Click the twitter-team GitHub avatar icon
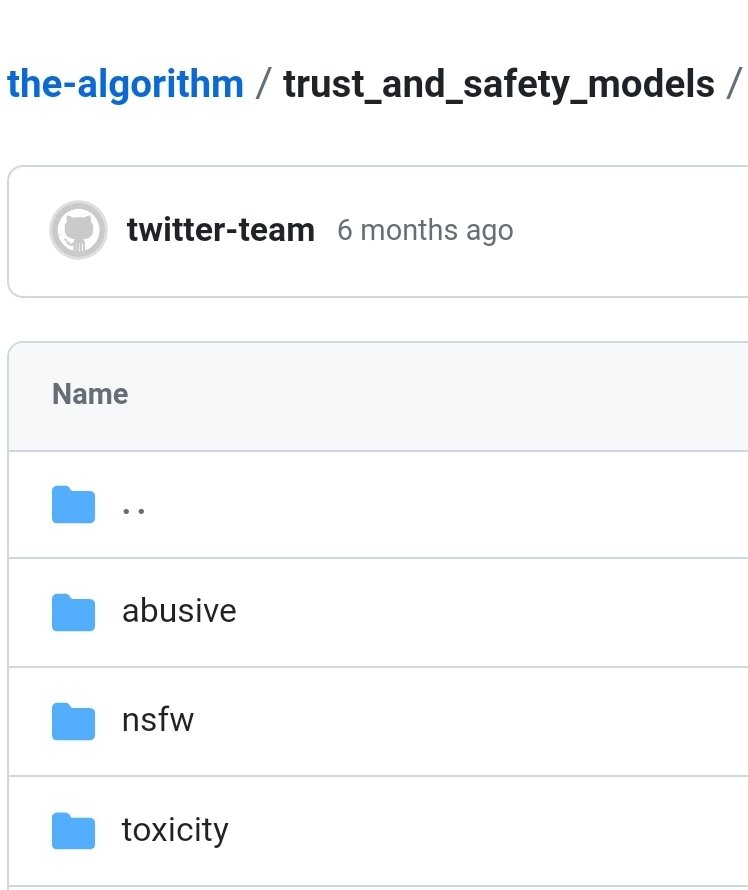Viewport: 748px width, 890px height. (x=78, y=231)
